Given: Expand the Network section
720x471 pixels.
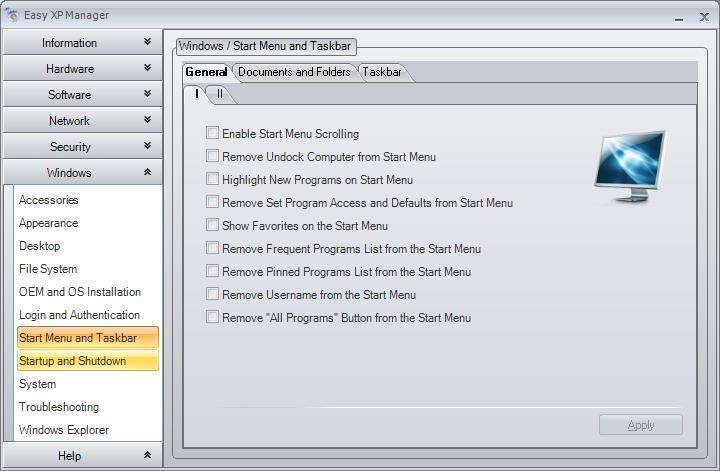Looking at the screenshot, I should click(x=83, y=121).
